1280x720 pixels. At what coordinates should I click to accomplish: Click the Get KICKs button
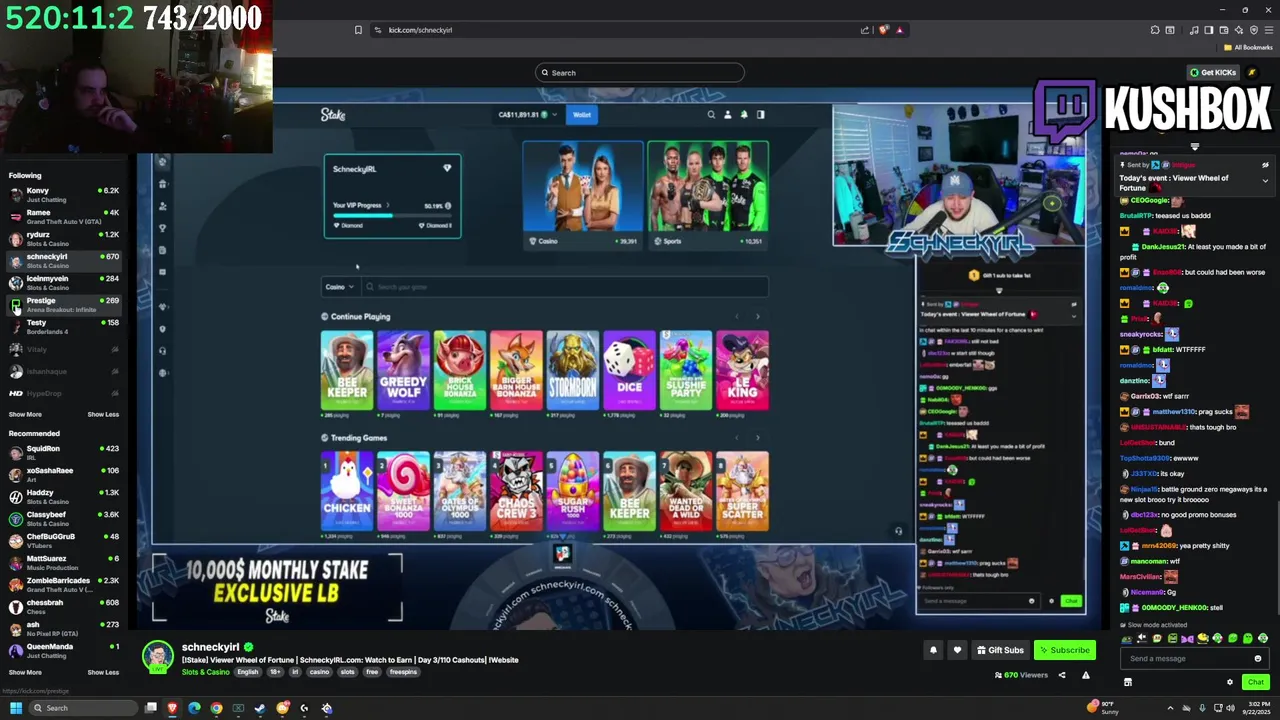pyautogui.click(x=1212, y=72)
